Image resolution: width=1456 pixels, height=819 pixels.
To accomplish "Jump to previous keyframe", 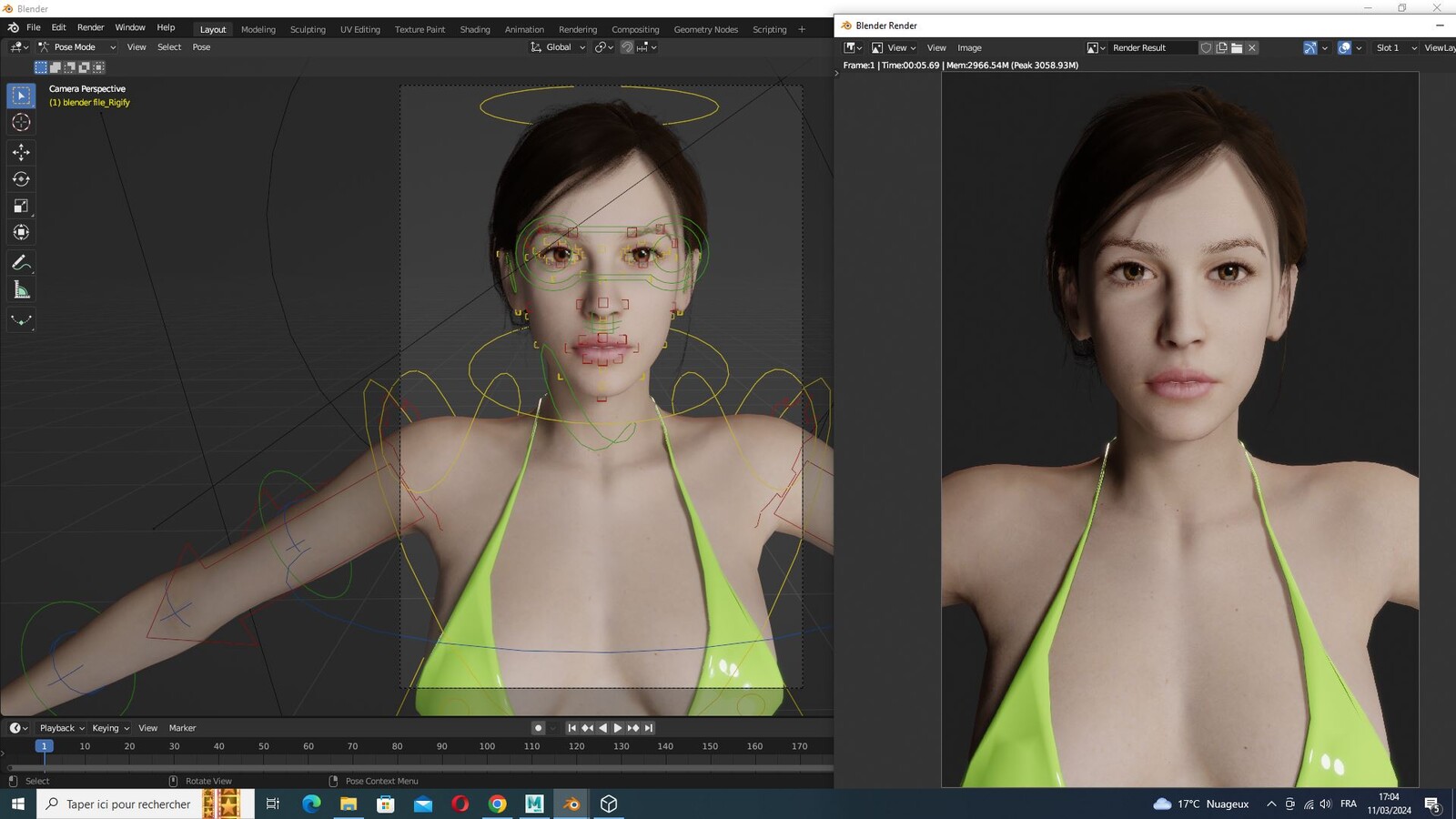I will (587, 728).
